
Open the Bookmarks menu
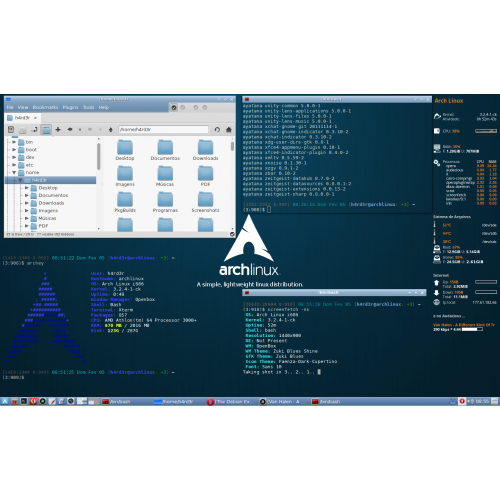[45, 107]
